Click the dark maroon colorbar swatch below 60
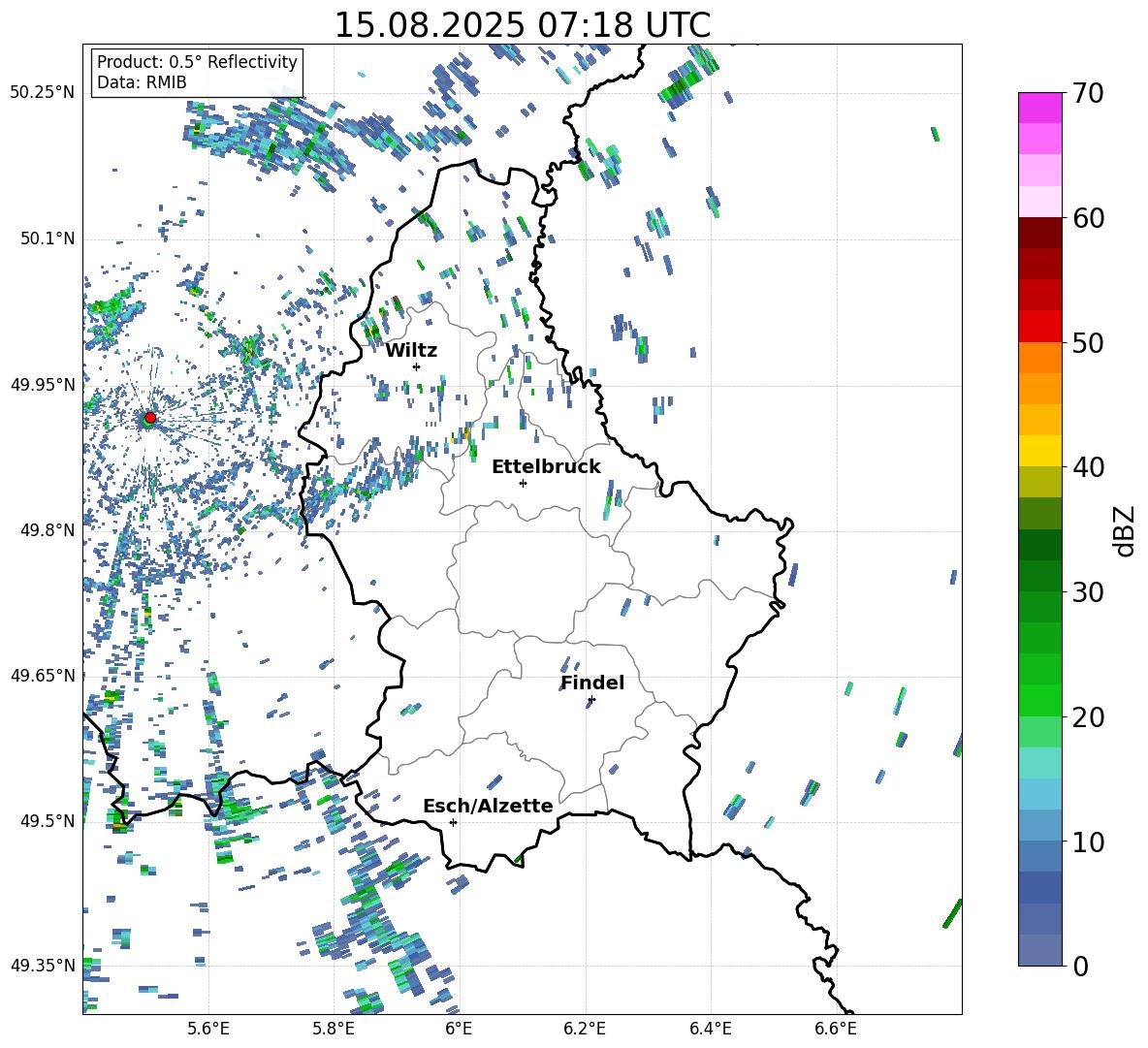The width and height of the screenshot is (1148, 1048). coord(1039,233)
